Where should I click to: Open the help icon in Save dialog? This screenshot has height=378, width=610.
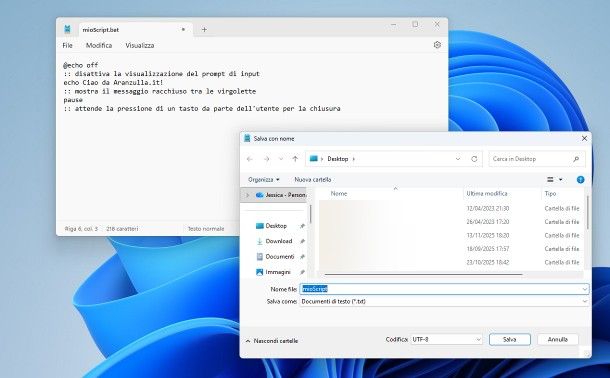580,179
